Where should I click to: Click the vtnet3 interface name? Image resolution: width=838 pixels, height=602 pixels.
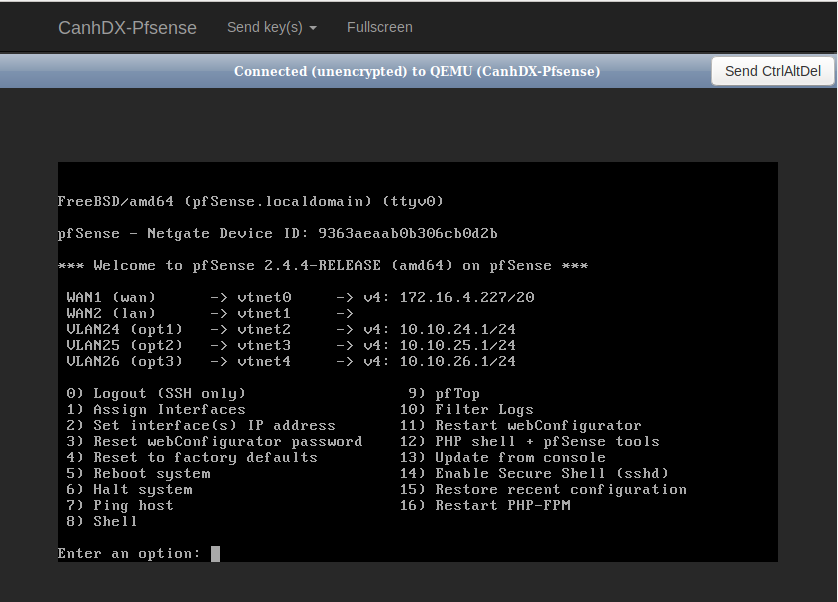click(x=265, y=345)
